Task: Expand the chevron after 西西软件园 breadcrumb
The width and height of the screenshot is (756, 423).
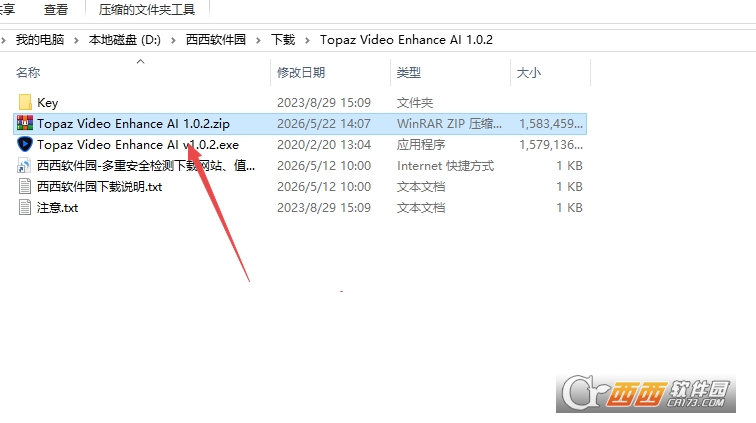Action: tap(258, 40)
